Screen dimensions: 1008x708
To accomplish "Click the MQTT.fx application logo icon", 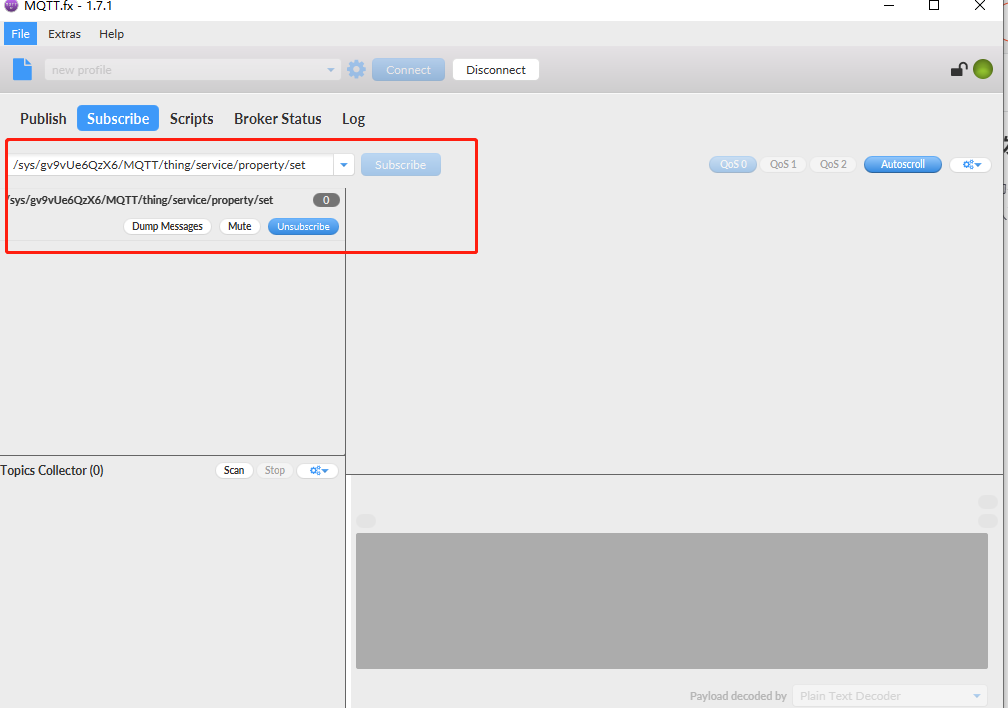I will (x=11, y=6).
